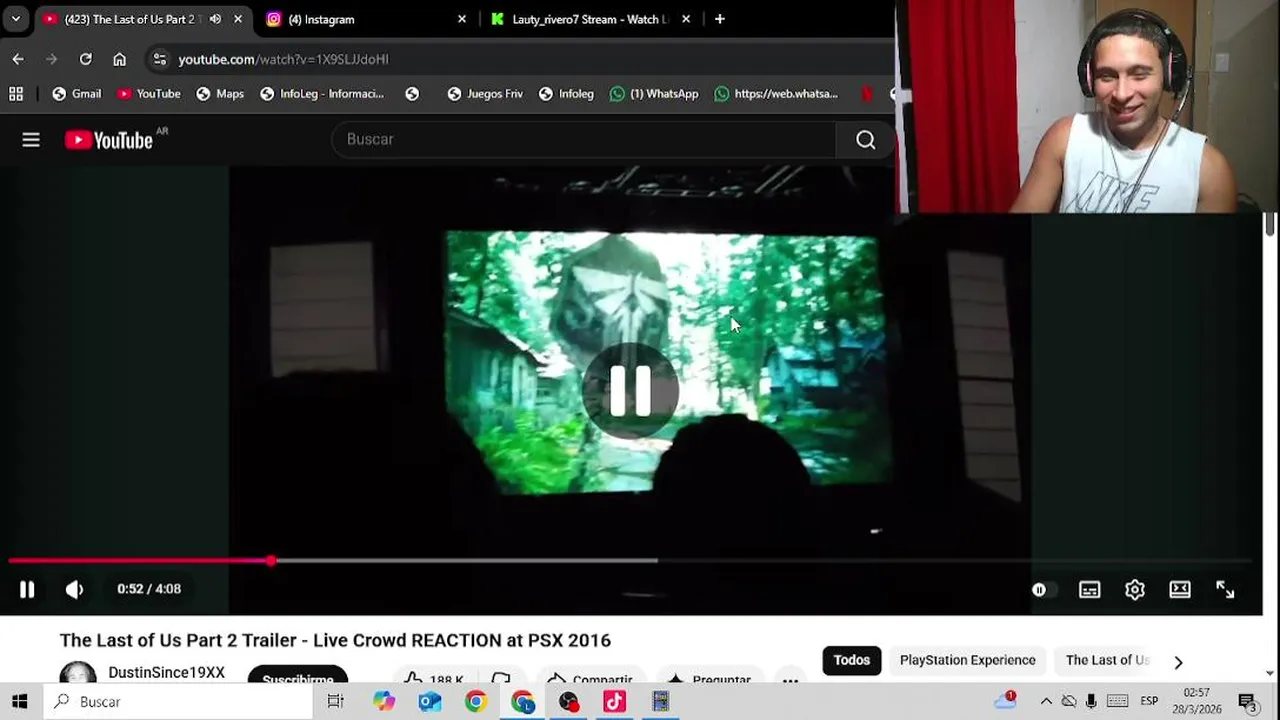Screen dimensions: 1280x720
Task: Select The Last of Us chip
Action: click(1107, 660)
